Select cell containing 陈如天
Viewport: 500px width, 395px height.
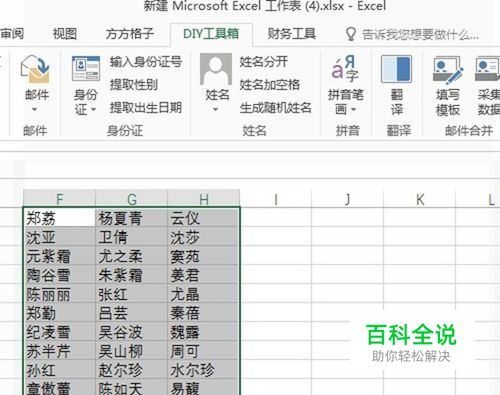(131, 388)
